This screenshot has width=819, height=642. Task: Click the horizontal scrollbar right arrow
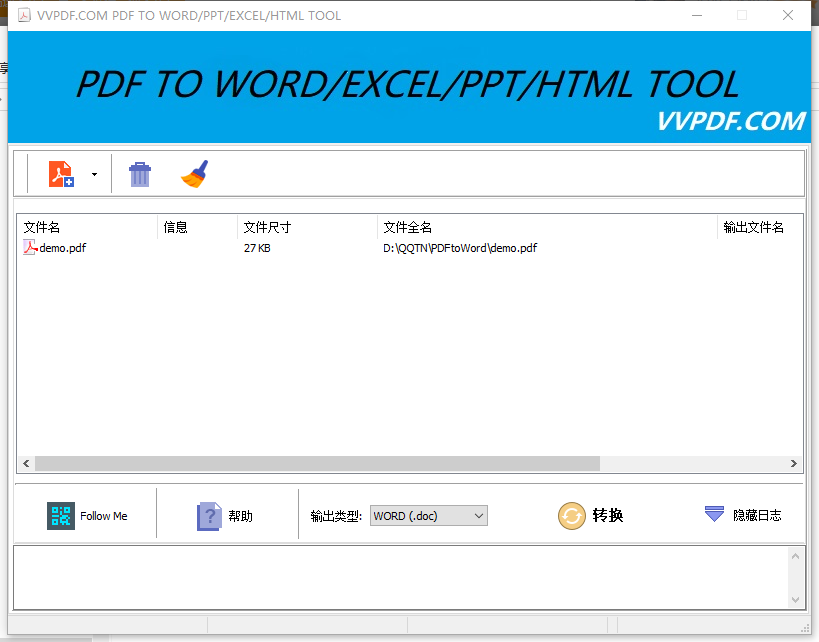793,463
